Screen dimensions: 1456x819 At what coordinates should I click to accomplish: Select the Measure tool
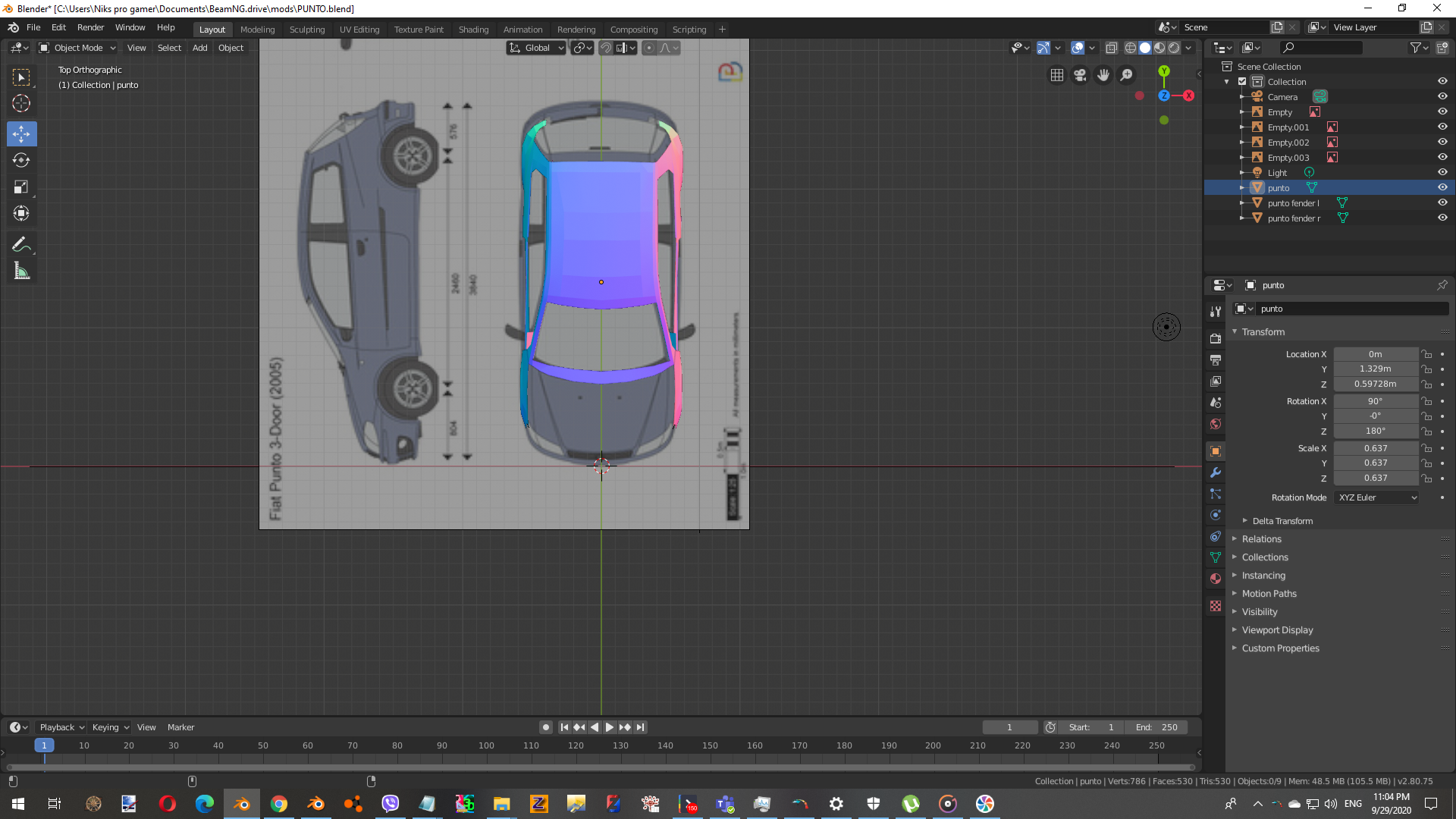click(x=21, y=271)
